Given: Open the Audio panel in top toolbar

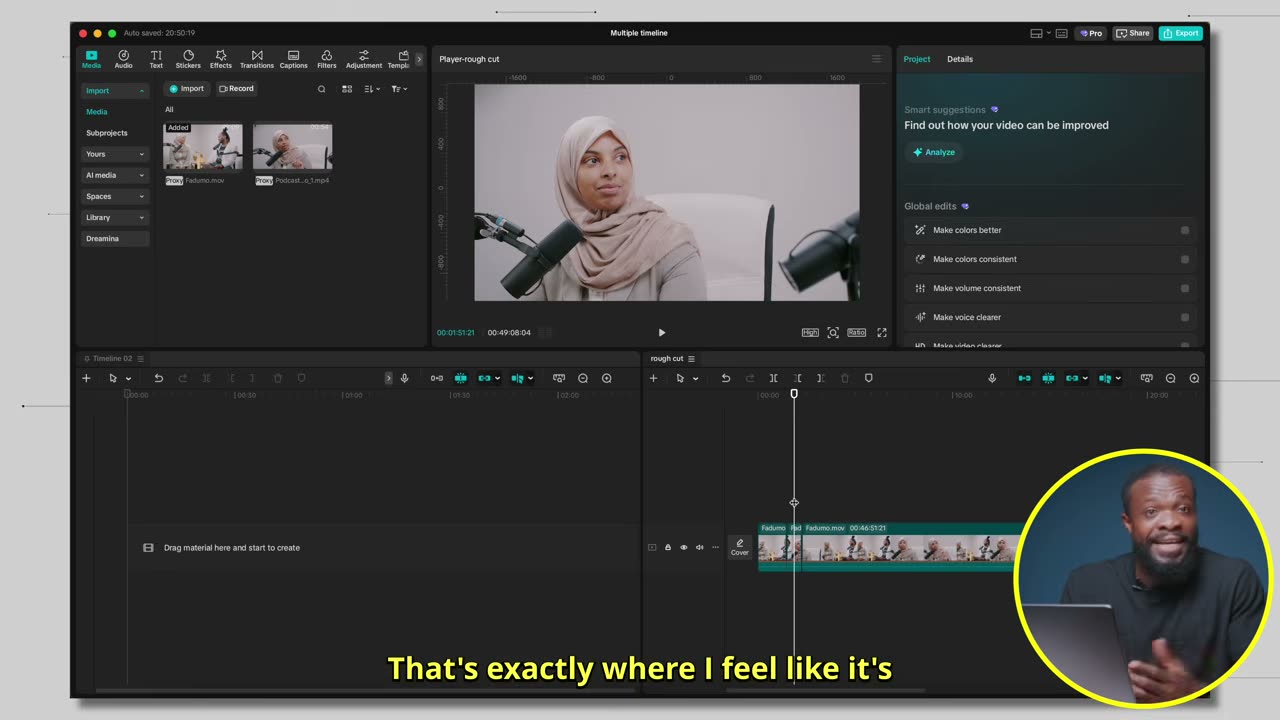Looking at the screenshot, I should tap(123, 59).
